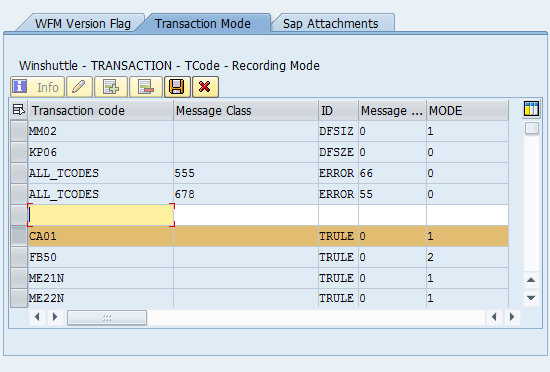Open the Sap Attachments tab
This screenshot has height=372, width=550.
point(330,23)
